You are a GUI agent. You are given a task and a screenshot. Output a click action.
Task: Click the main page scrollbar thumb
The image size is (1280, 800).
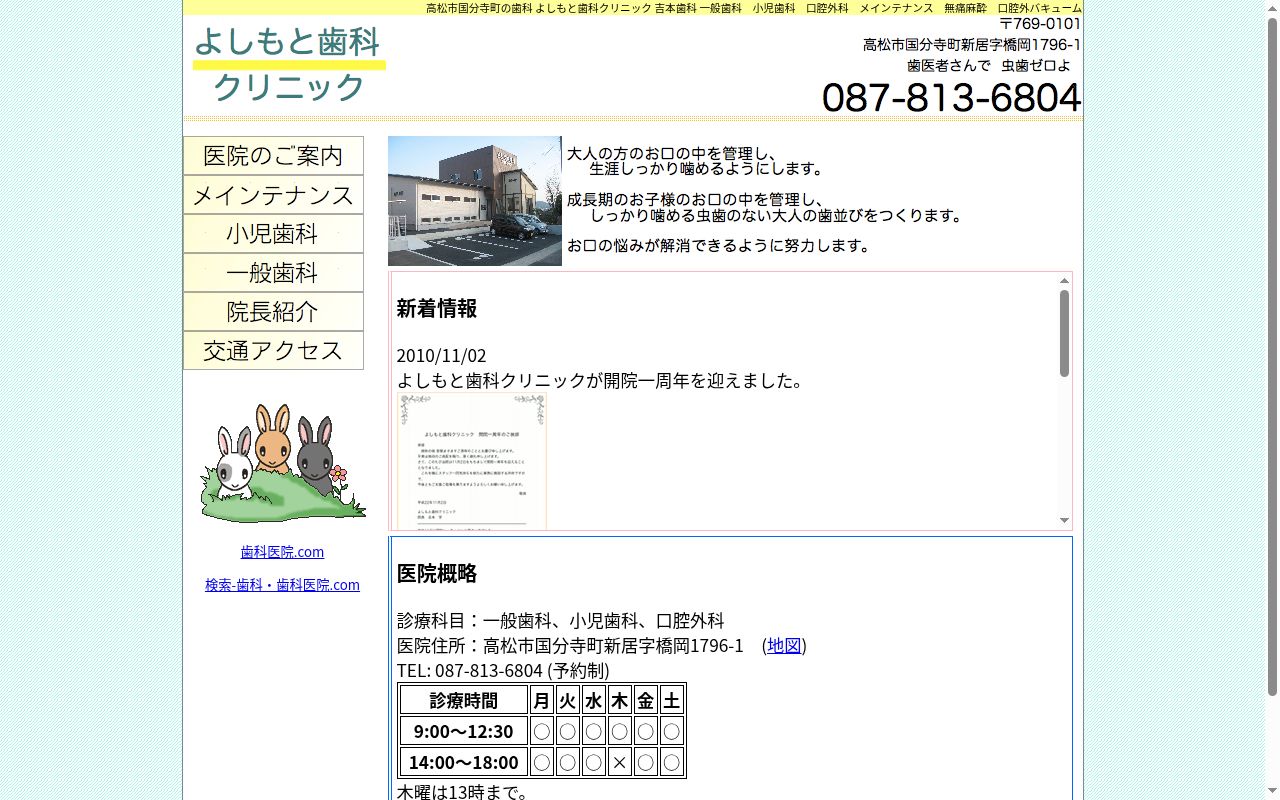[1272, 357]
